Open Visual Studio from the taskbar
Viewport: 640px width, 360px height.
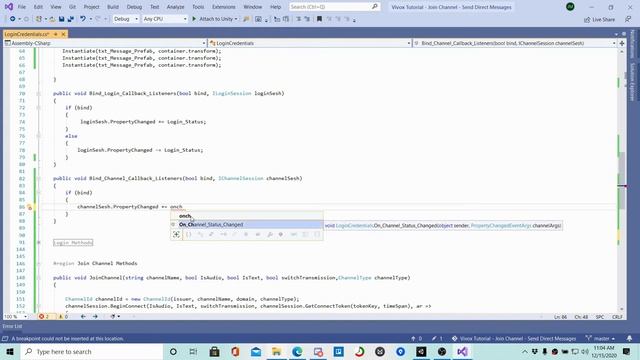(x=462, y=351)
